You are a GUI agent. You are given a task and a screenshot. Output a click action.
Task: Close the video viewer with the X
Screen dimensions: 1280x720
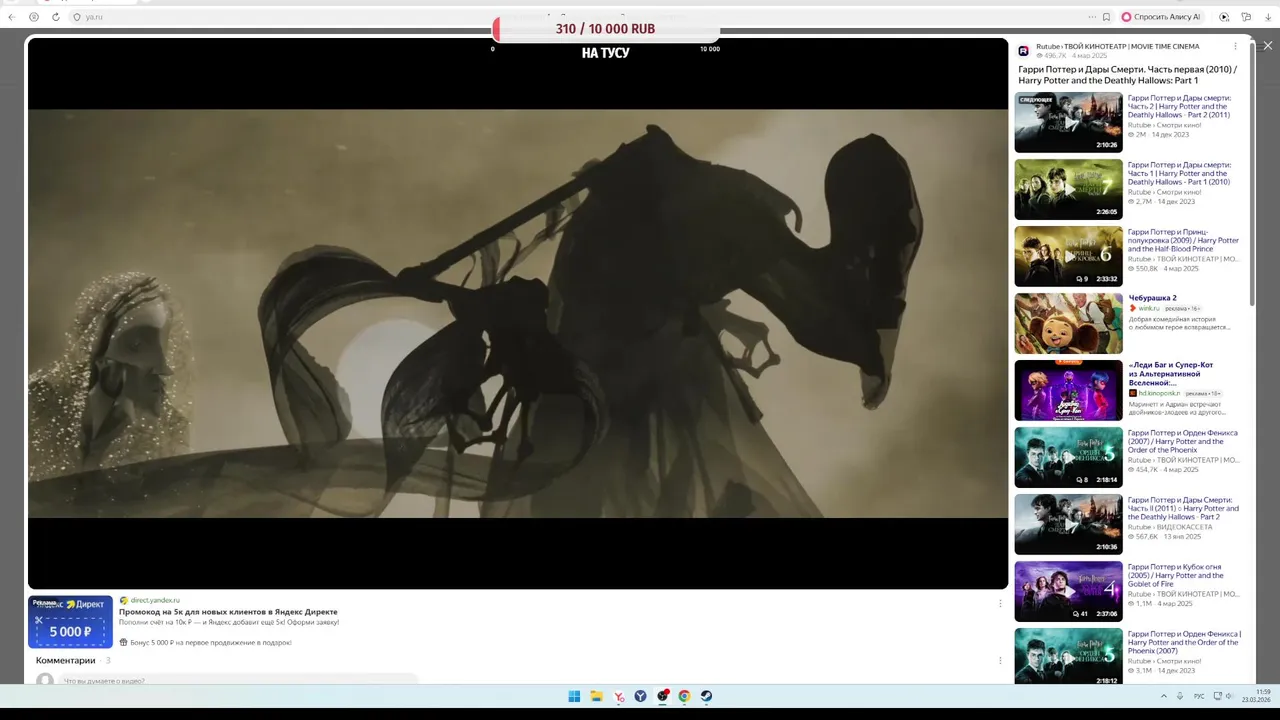(x=1268, y=46)
